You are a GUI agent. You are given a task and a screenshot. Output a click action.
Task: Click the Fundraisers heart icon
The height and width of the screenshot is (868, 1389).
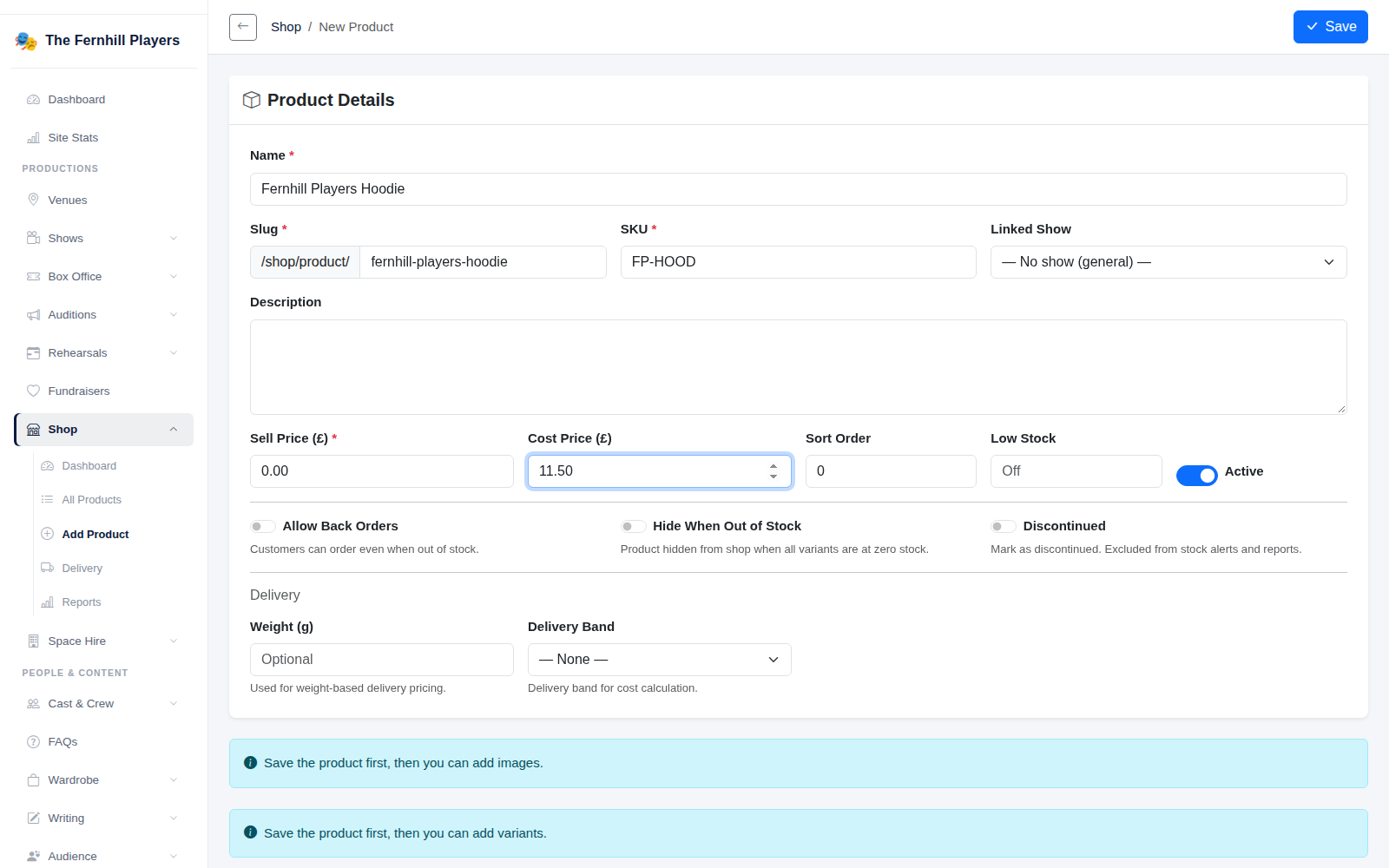34,391
